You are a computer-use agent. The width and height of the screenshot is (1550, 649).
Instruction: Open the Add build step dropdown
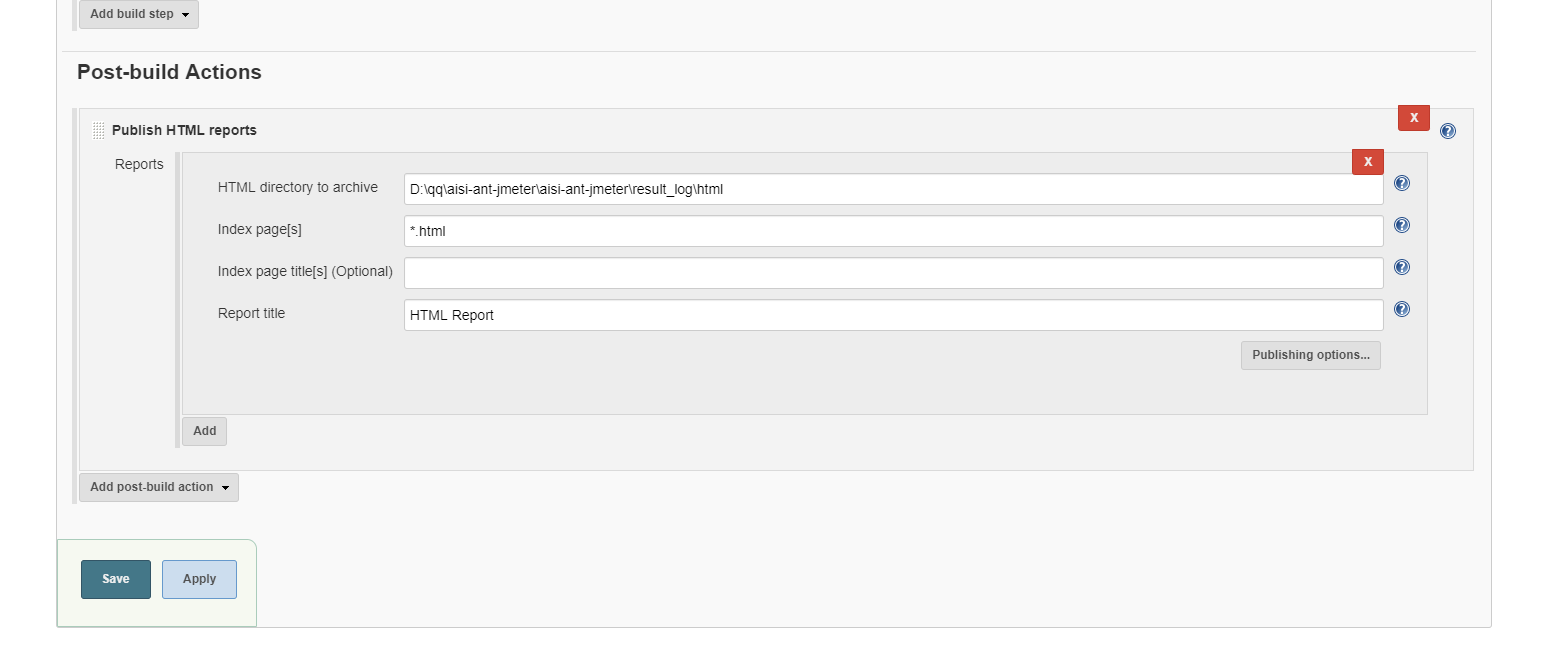(138, 14)
